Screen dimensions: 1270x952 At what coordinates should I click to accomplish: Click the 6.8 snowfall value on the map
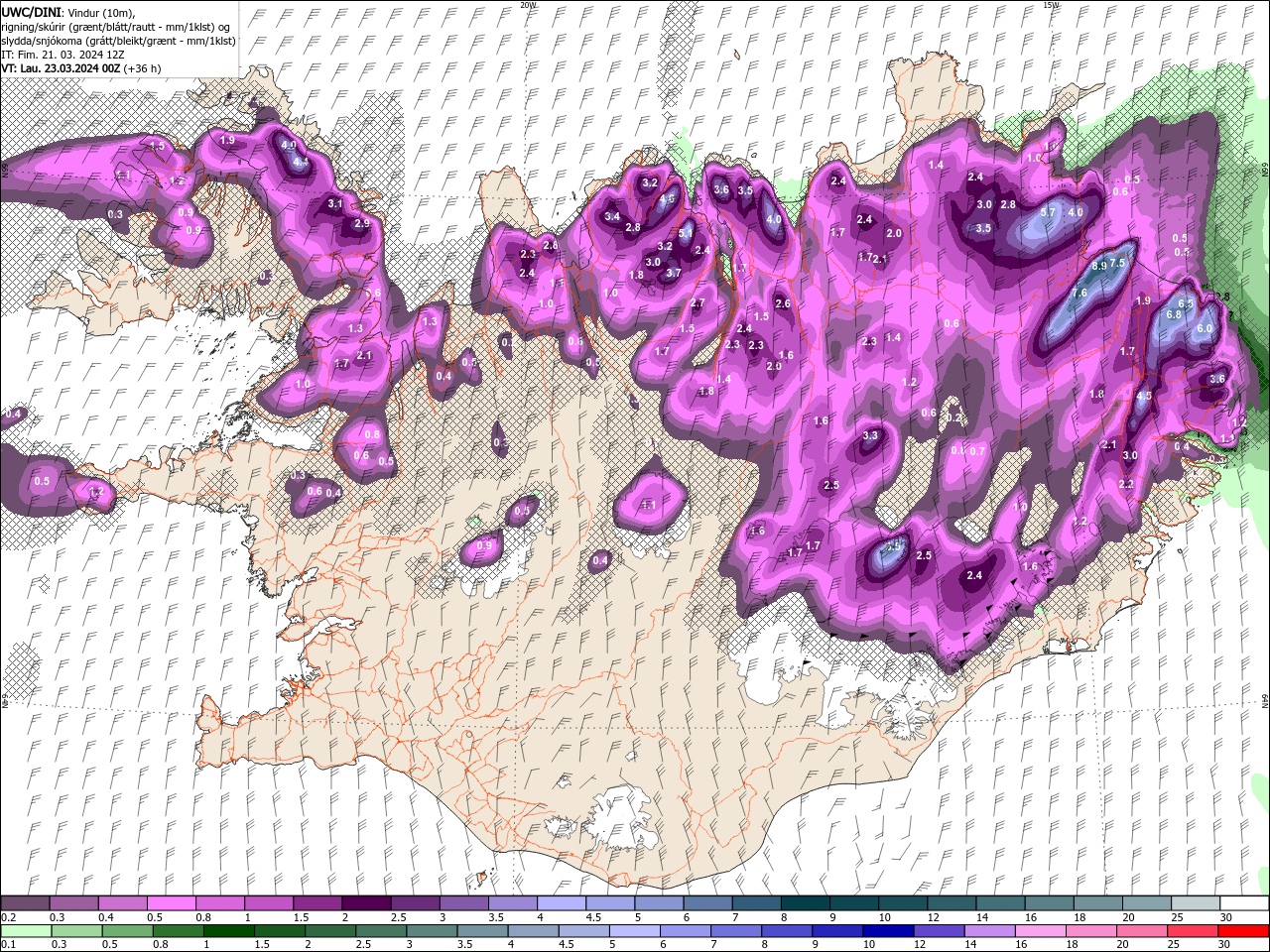[x=1174, y=314]
